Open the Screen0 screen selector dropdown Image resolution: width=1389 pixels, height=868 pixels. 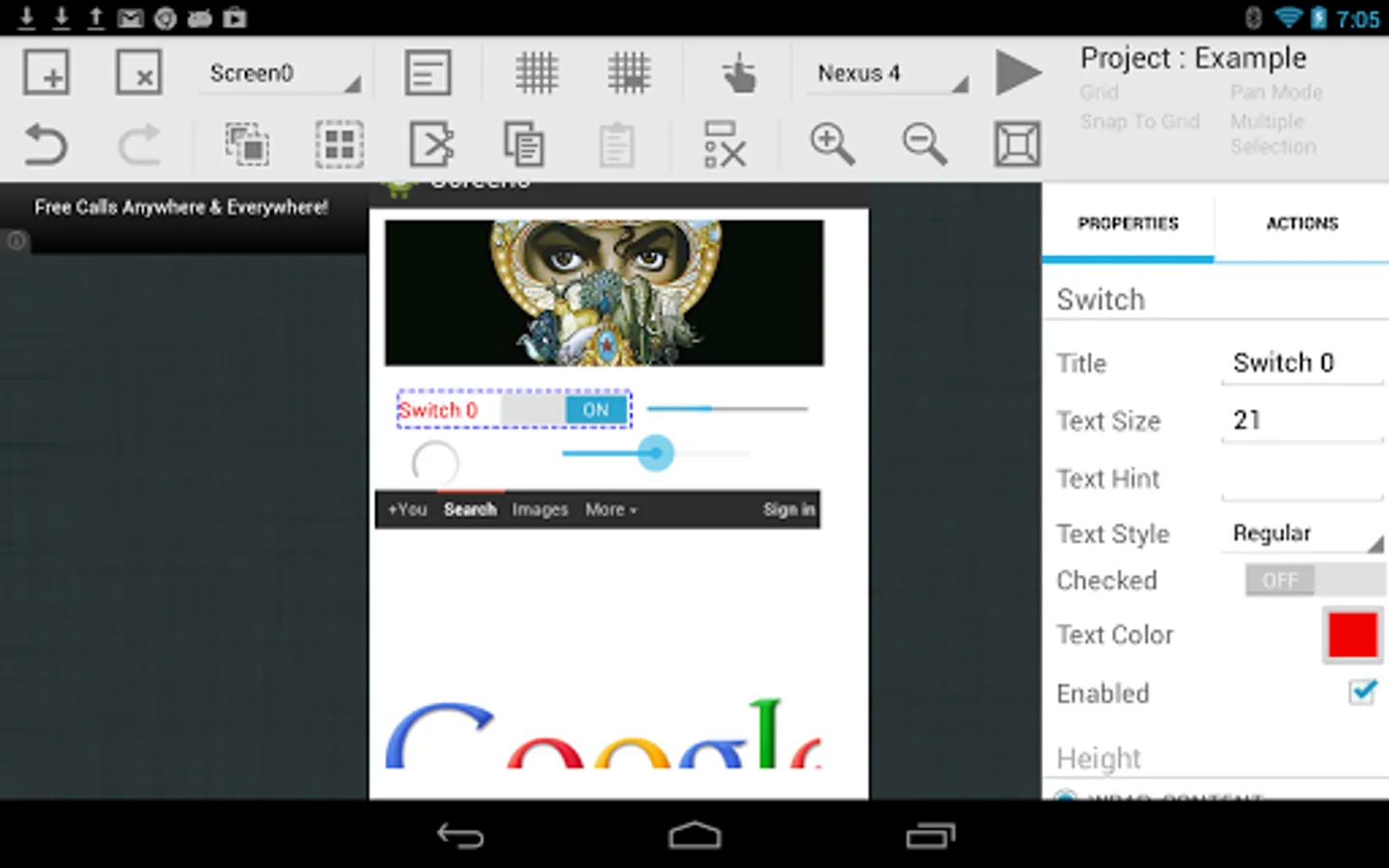[280, 73]
